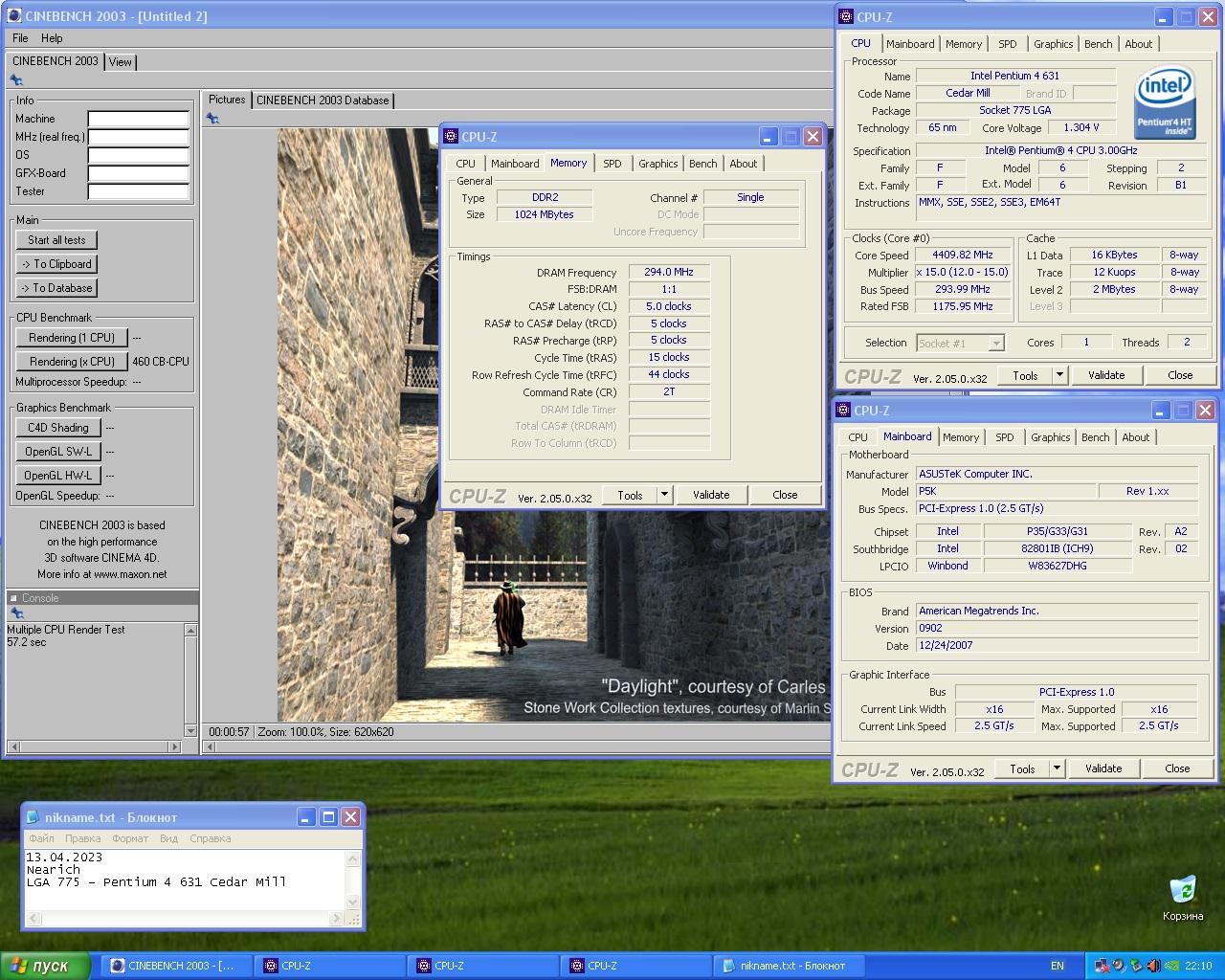
Task: Click the To Clipboard button
Action: [x=56, y=264]
